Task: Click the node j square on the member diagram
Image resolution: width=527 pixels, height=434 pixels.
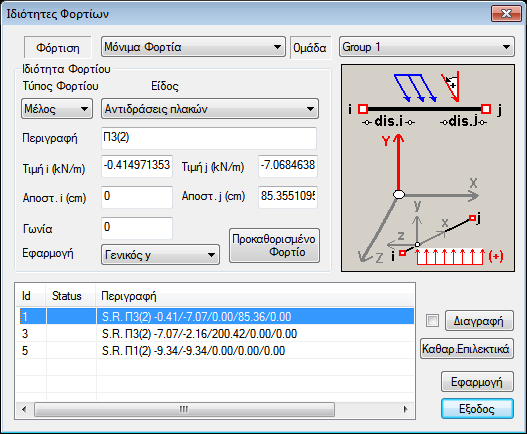Action: (486, 109)
